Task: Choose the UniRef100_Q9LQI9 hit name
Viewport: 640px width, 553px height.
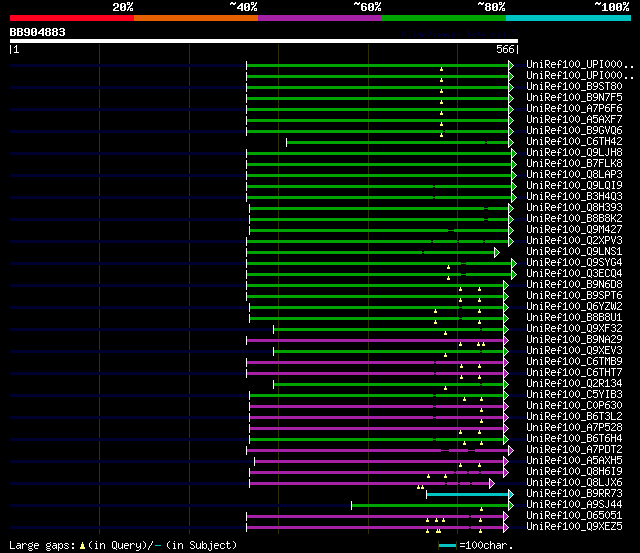Action: coord(574,186)
